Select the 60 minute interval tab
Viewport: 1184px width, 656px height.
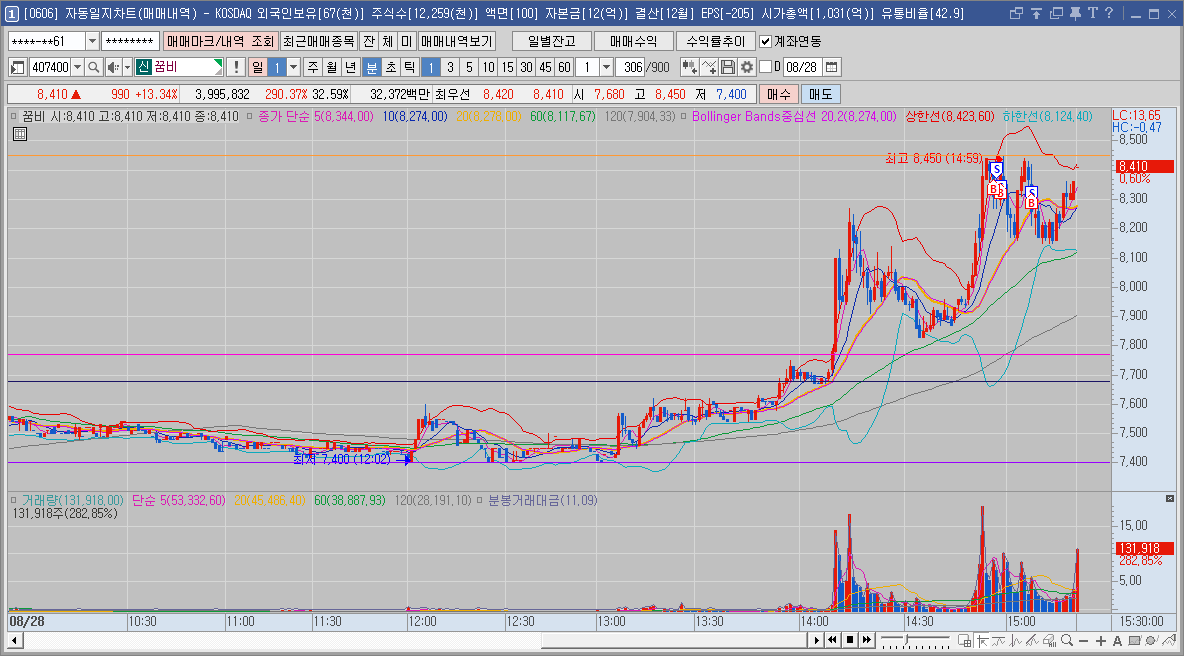[564, 67]
